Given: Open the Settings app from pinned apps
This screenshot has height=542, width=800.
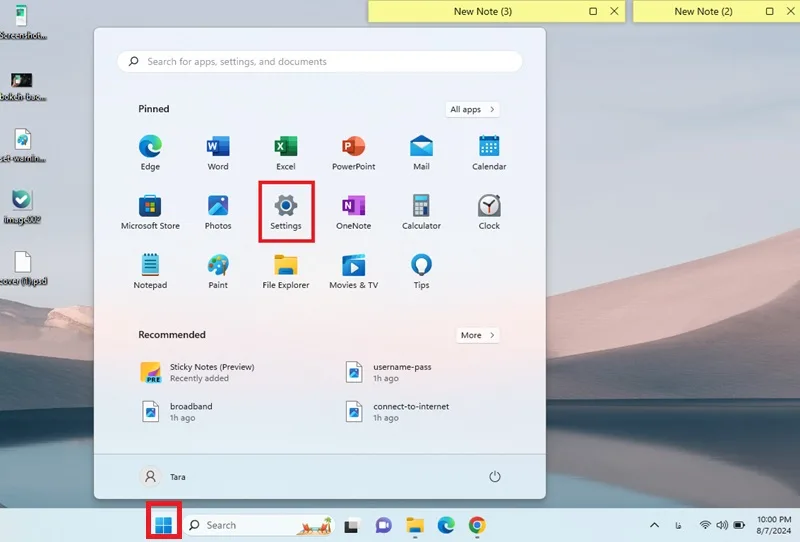Looking at the screenshot, I should (x=286, y=211).
